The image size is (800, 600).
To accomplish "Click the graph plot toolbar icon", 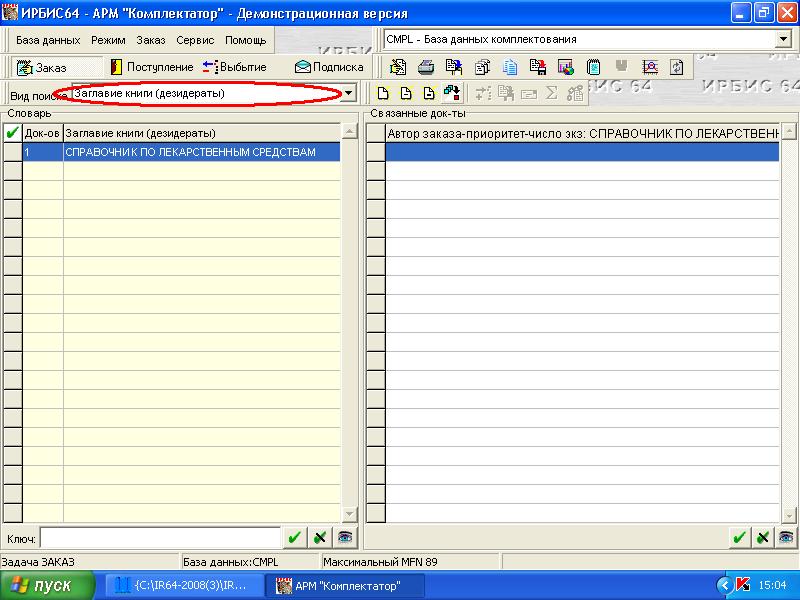I will click(x=650, y=67).
